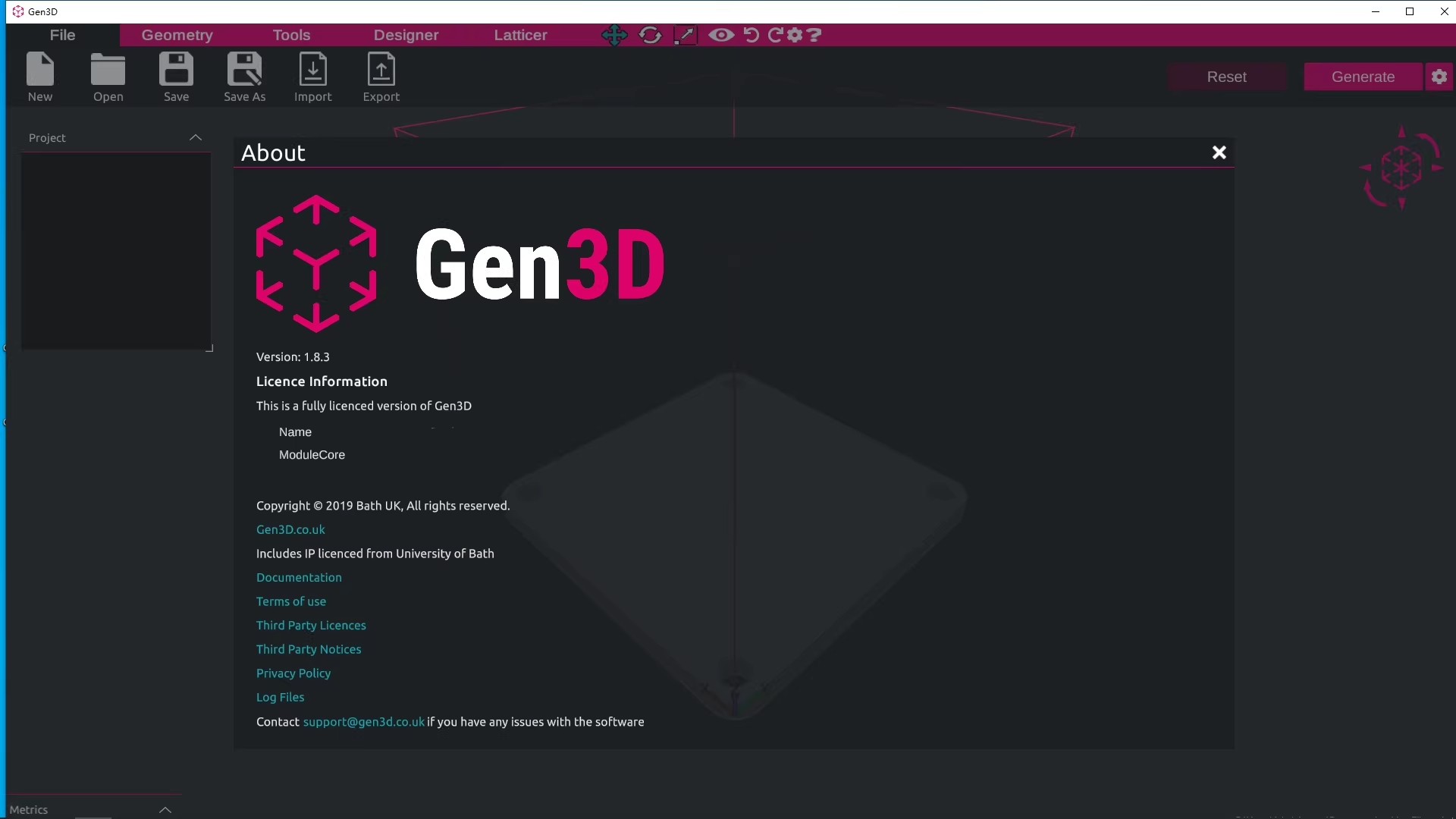
Task: Create a new project with New icon
Action: point(40,77)
